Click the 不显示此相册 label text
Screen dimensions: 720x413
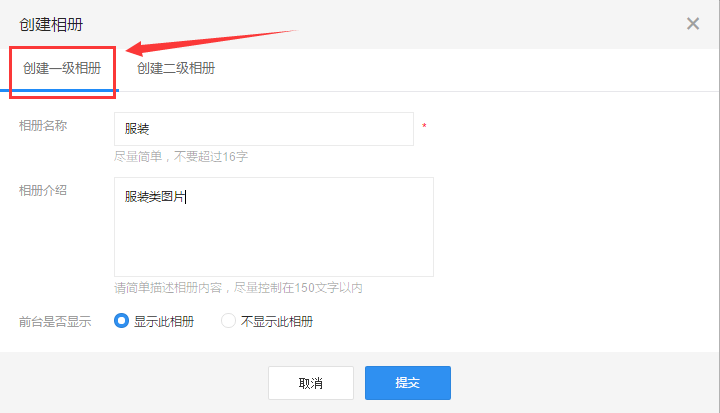[277, 322]
